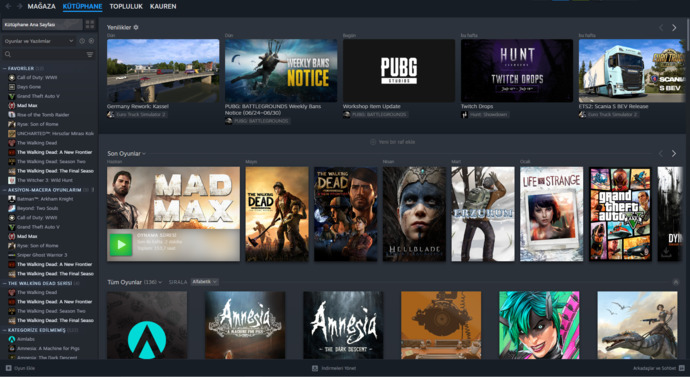Open The Walking Dead Final Season cover
The image size is (690, 377).
[277, 214]
